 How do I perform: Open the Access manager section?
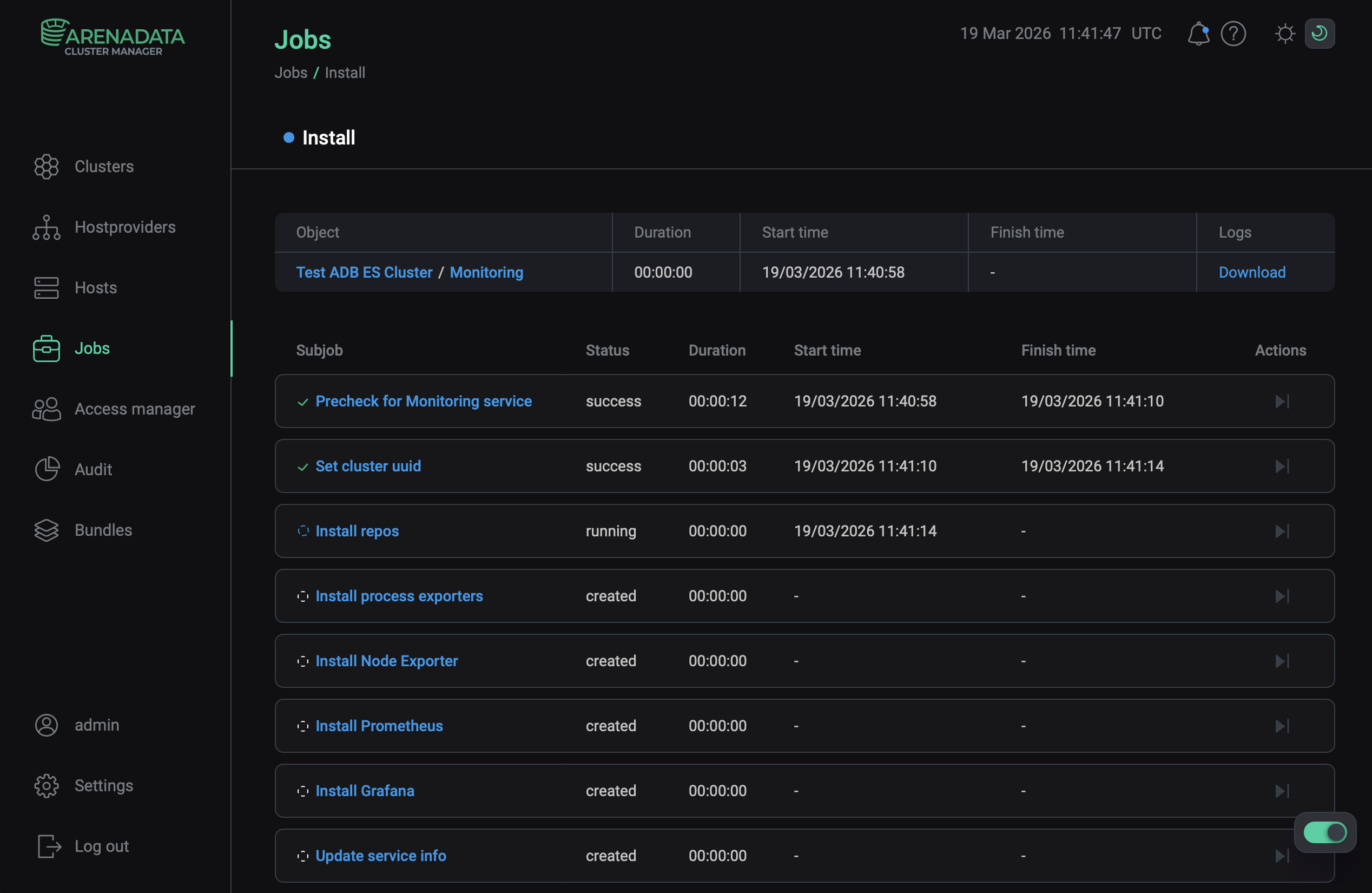[x=134, y=409]
